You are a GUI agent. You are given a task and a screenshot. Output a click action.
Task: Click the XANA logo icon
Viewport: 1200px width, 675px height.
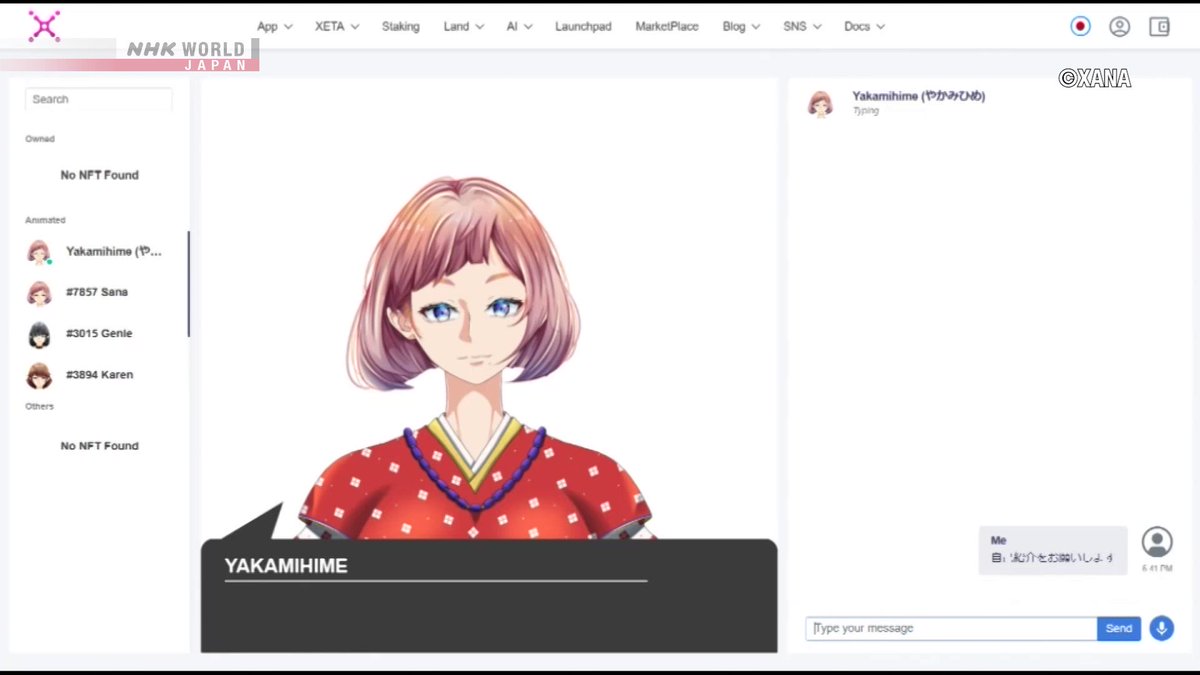44,25
